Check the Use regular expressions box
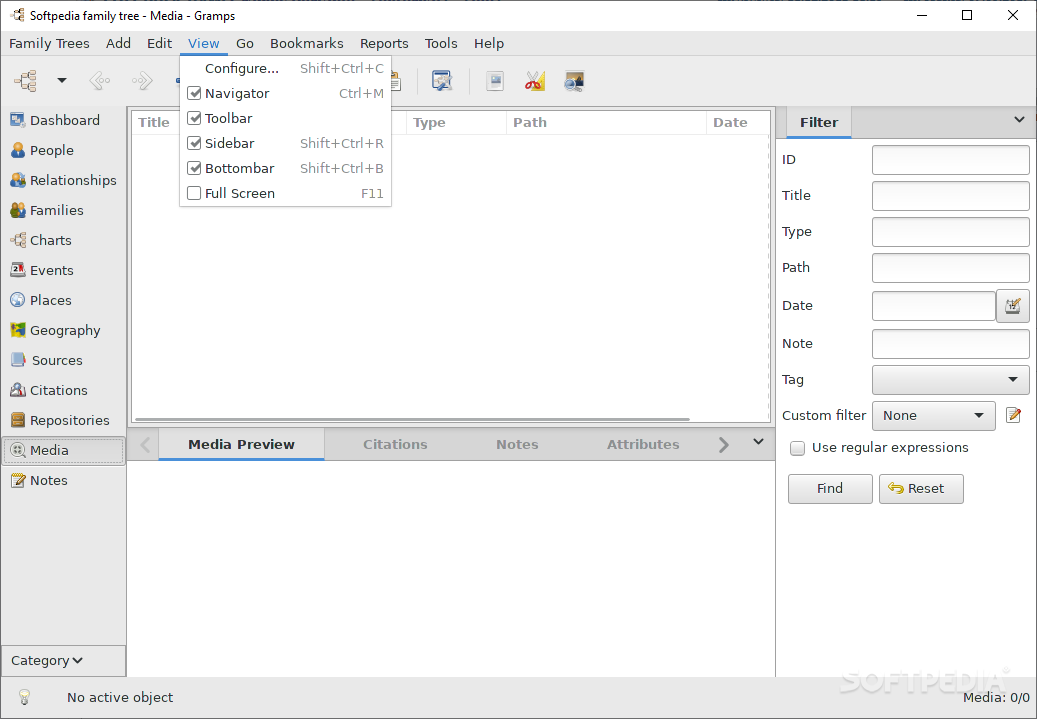This screenshot has height=719, width=1037. pyautogui.click(x=798, y=448)
